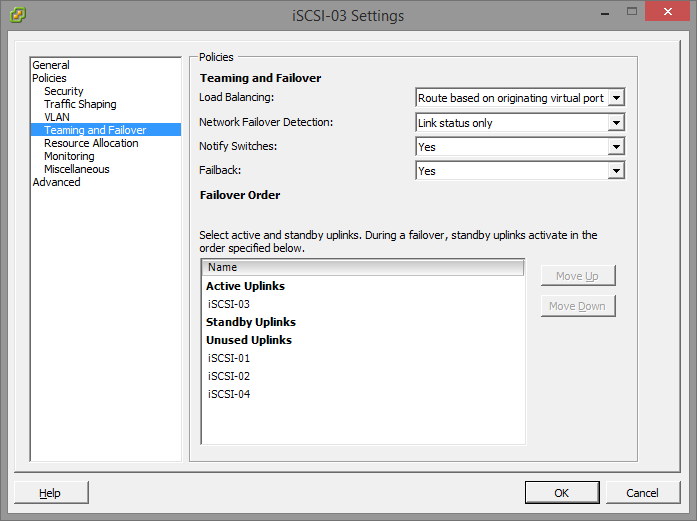Click the Name column header
This screenshot has height=521, width=697.
pos(363,267)
